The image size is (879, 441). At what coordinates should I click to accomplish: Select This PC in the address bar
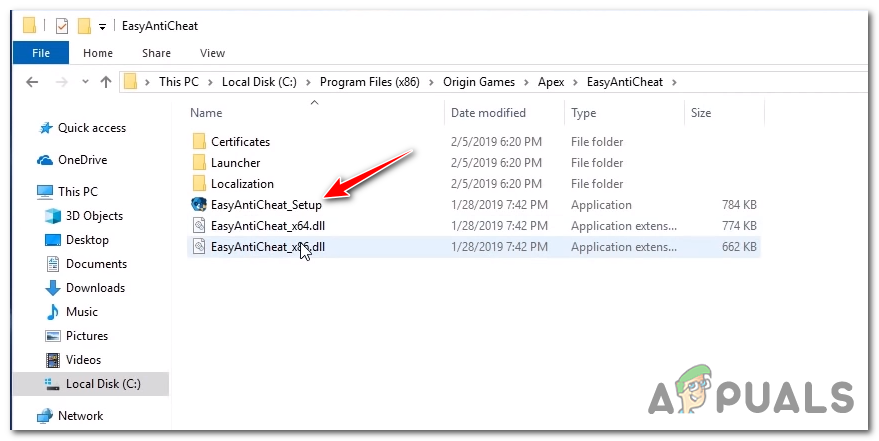point(179,82)
